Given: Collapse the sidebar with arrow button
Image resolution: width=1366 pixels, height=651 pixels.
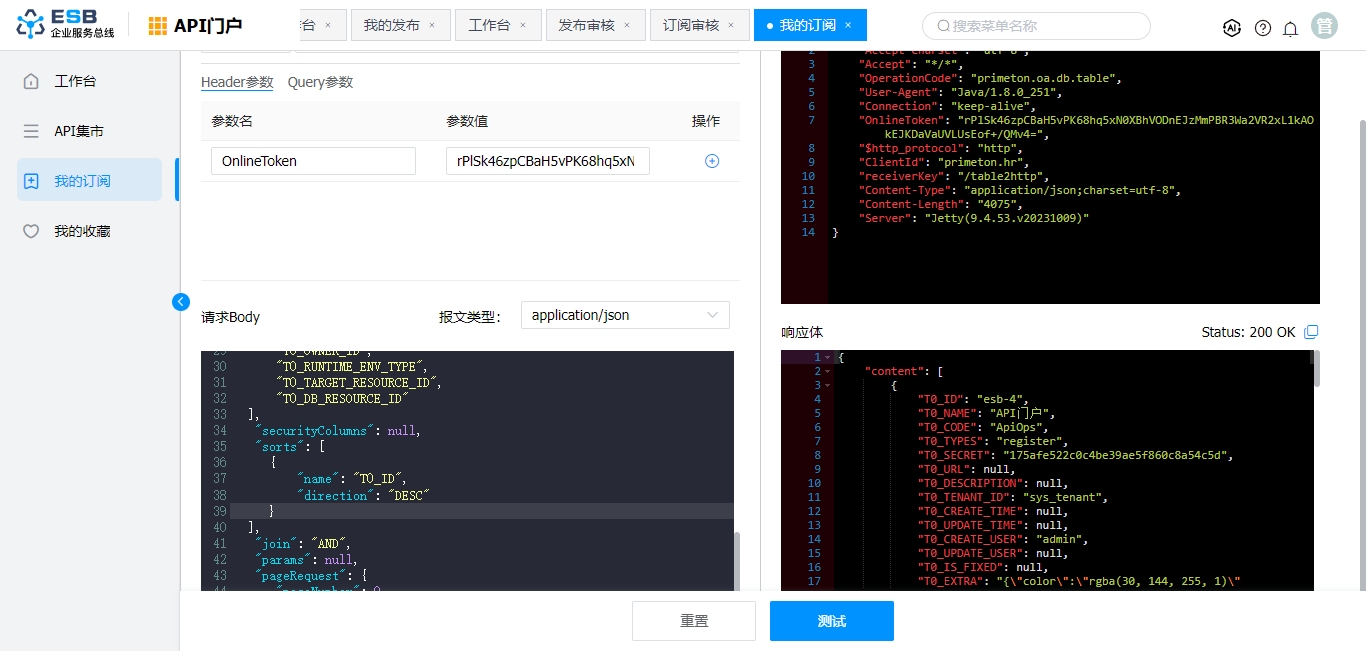Looking at the screenshot, I should coord(181,301).
